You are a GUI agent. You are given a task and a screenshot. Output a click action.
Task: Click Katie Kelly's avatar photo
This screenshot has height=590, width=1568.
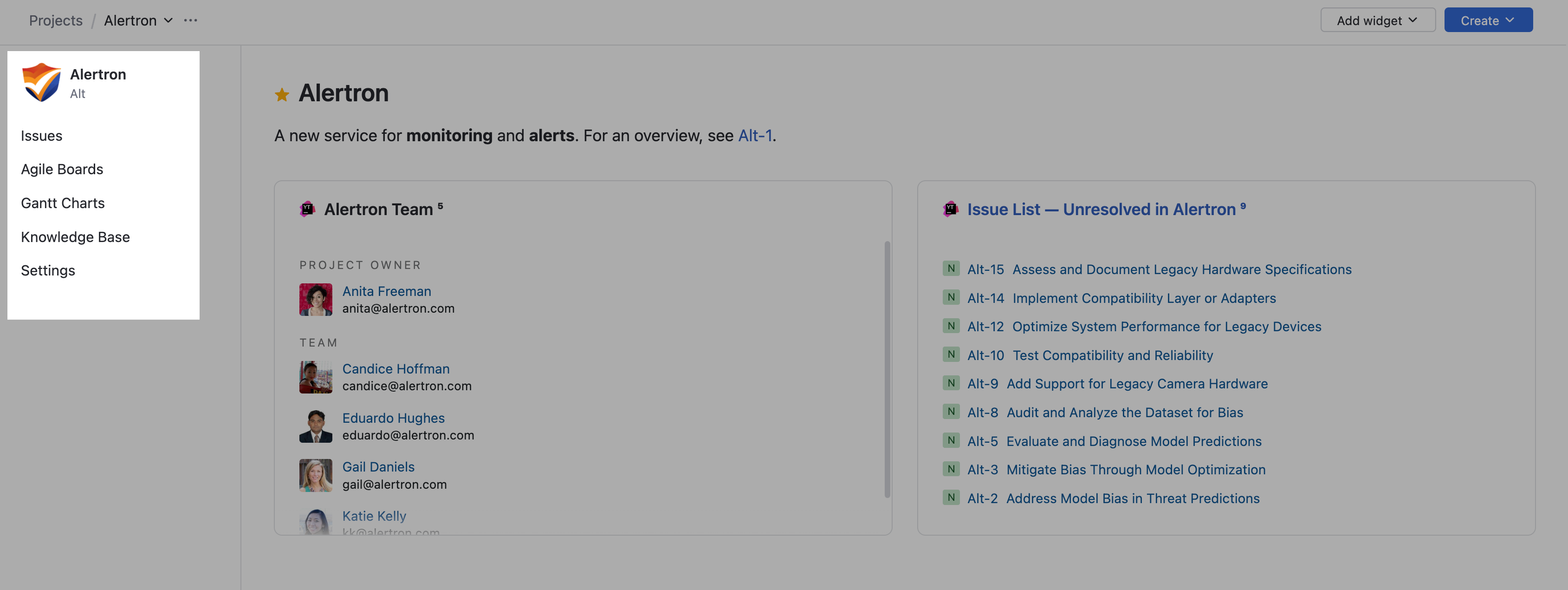(316, 522)
